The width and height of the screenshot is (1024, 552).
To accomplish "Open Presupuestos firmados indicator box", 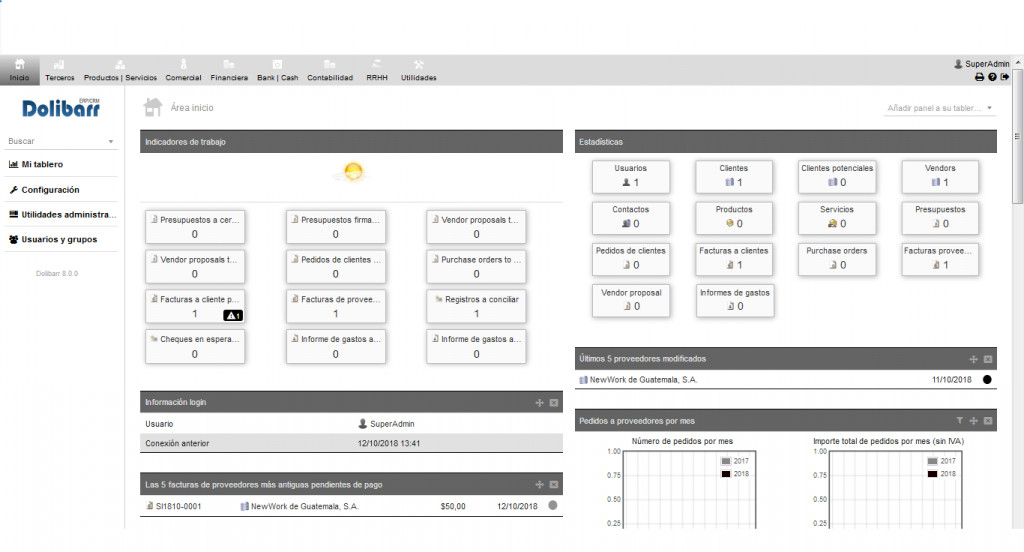I will (336, 227).
